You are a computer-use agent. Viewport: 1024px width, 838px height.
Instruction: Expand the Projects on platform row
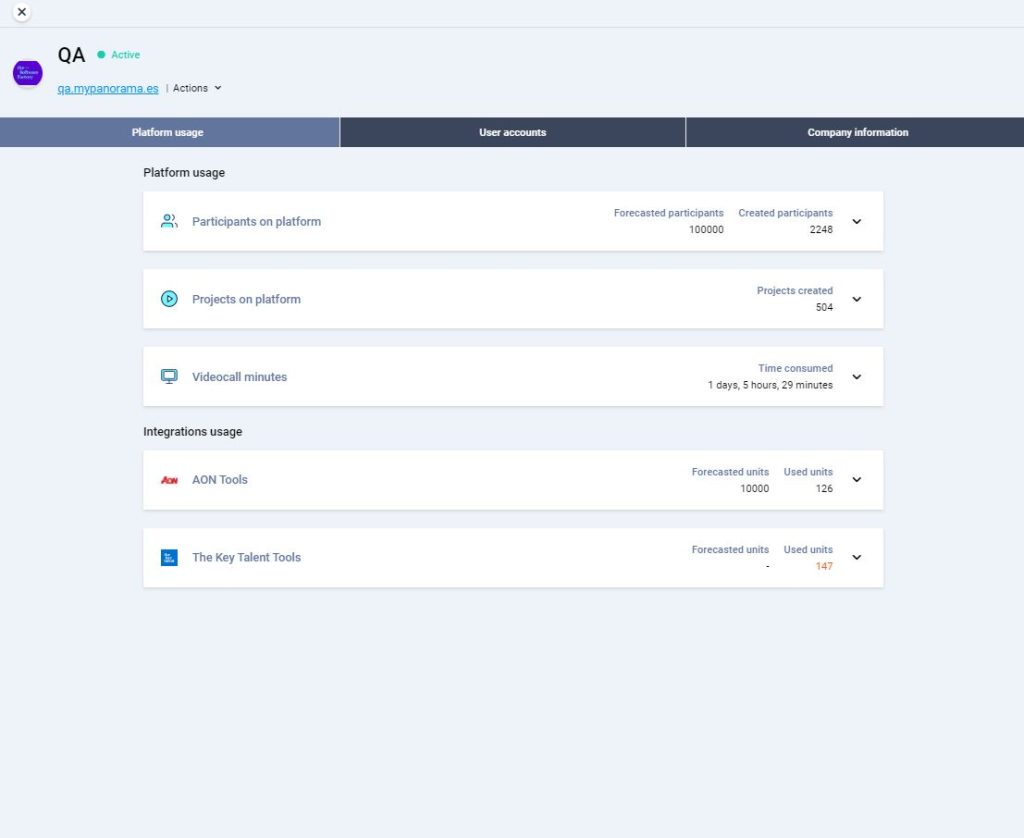tap(856, 299)
